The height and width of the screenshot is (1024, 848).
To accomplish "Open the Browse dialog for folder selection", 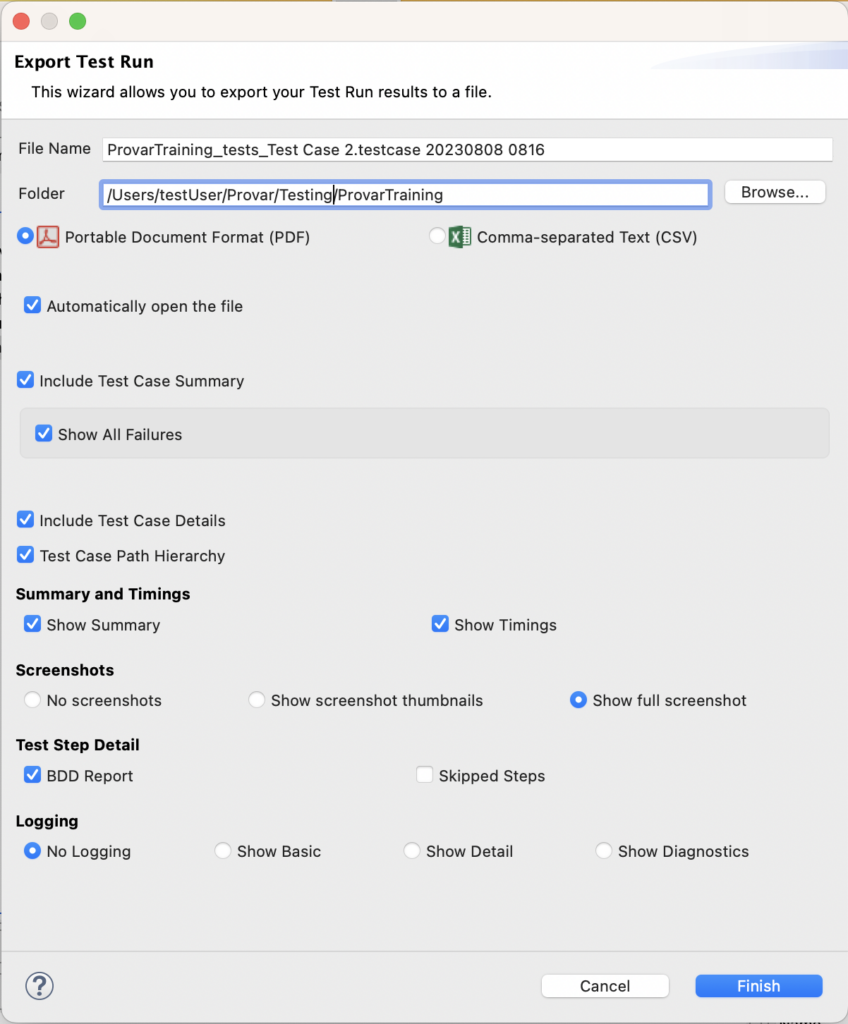I will coord(774,192).
